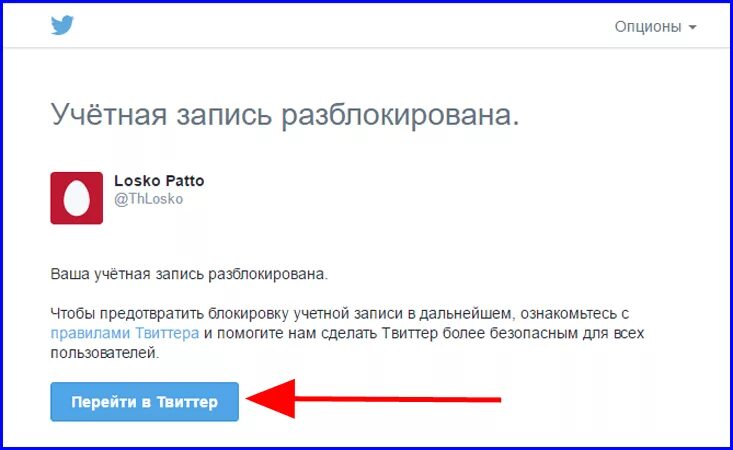
Task: Click the Twitter bird logo
Action: click(62, 25)
